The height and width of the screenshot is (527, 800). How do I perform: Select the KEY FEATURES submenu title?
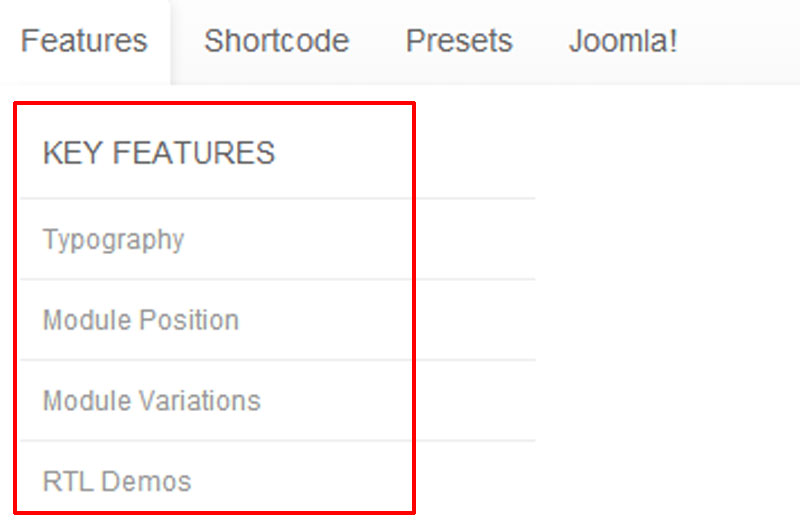click(x=158, y=153)
